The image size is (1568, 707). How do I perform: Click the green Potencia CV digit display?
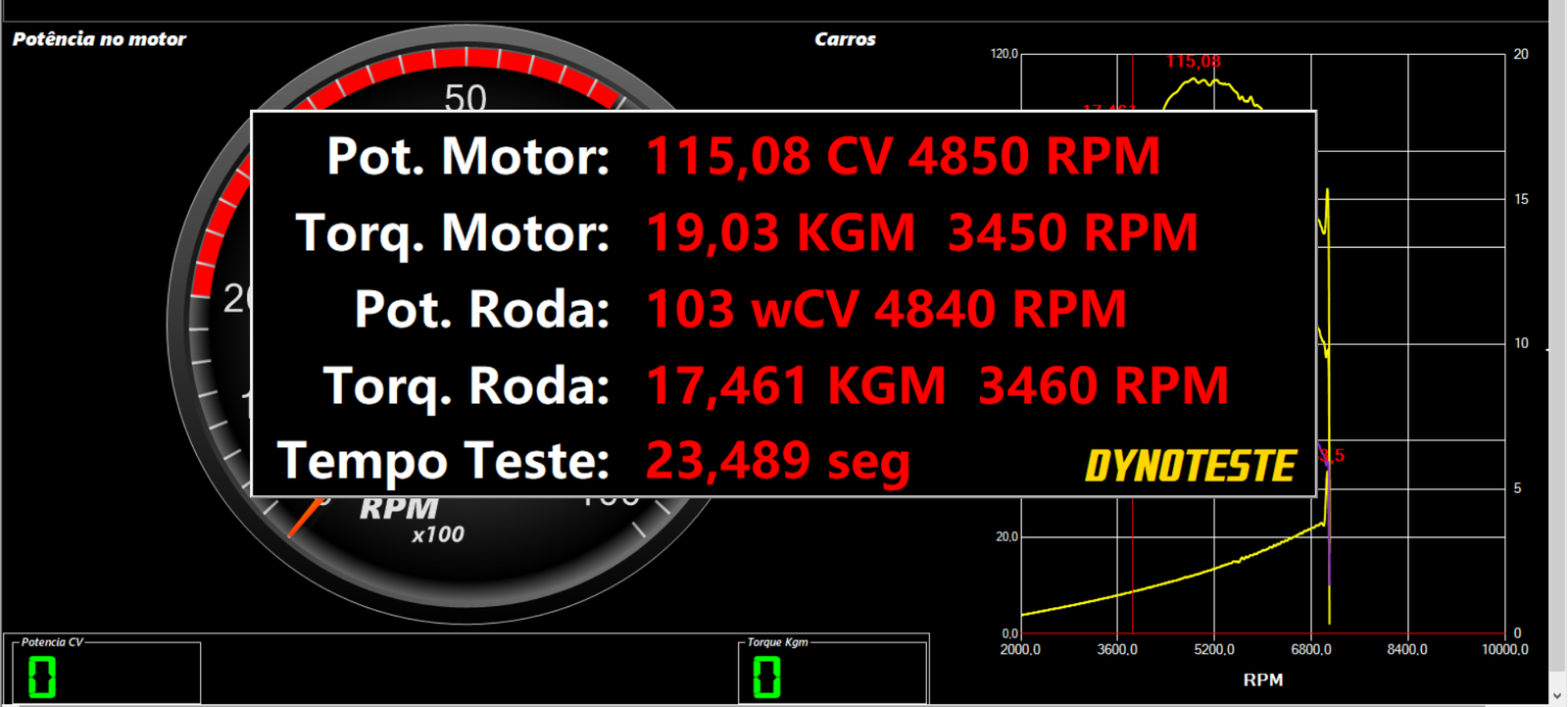(42, 677)
